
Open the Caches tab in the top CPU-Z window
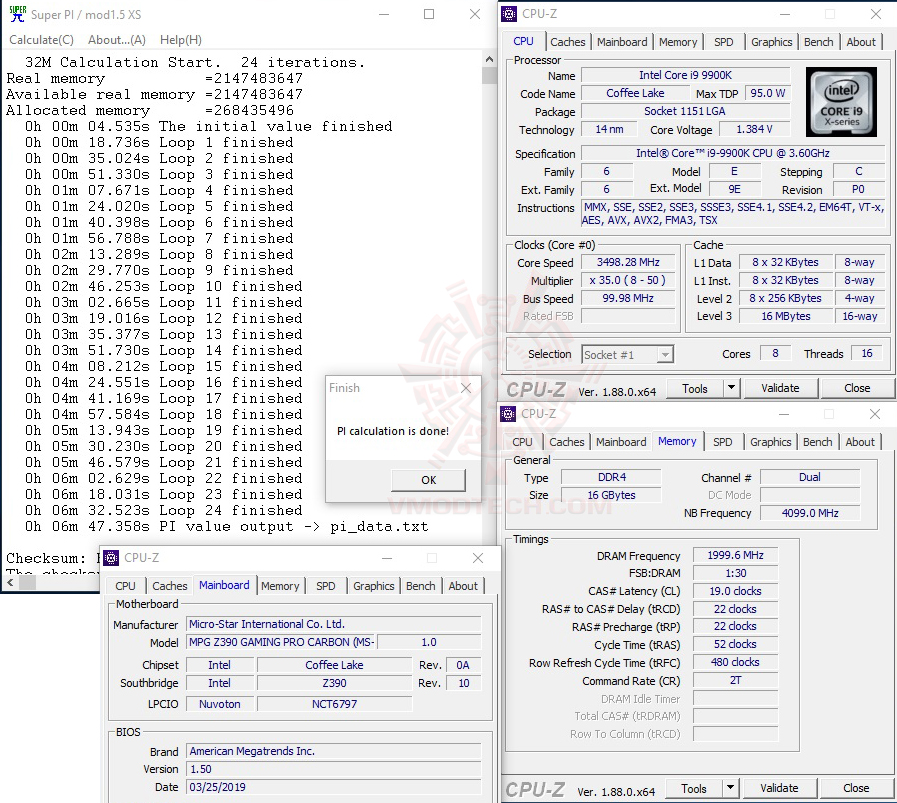pyautogui.click(x=568, y=42)
